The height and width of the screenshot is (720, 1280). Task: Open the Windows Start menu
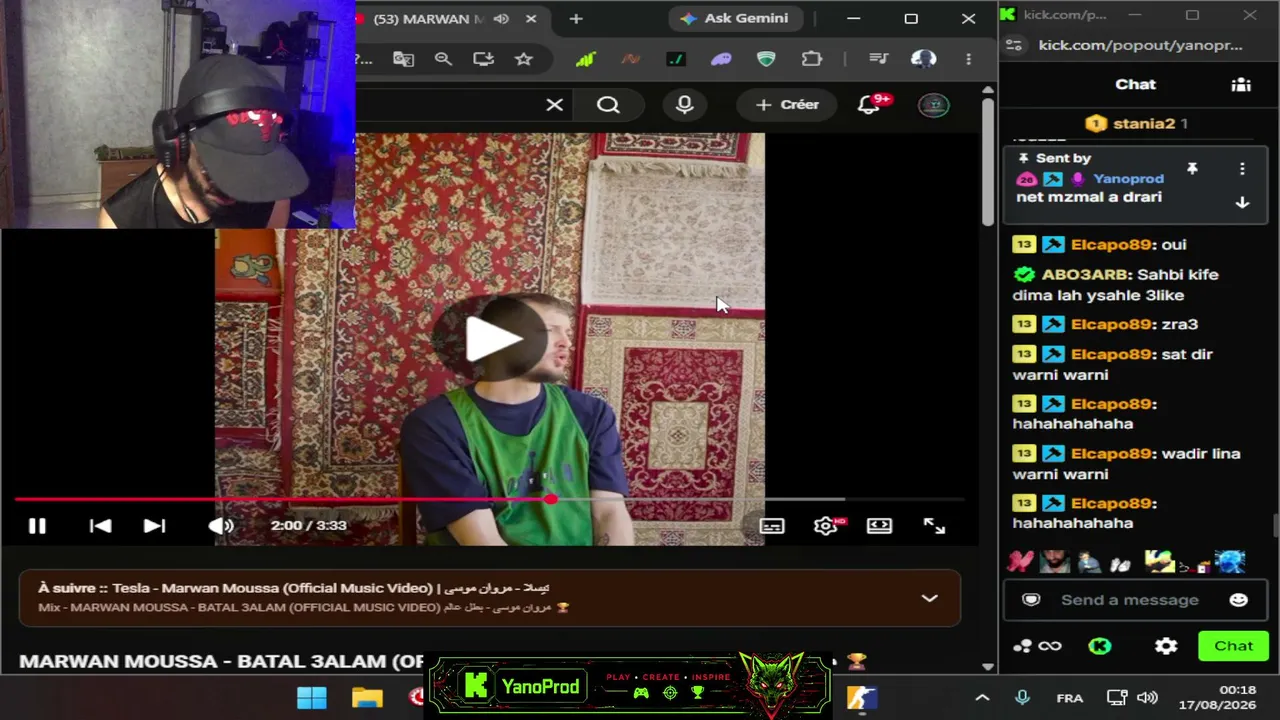click(311, 697)
